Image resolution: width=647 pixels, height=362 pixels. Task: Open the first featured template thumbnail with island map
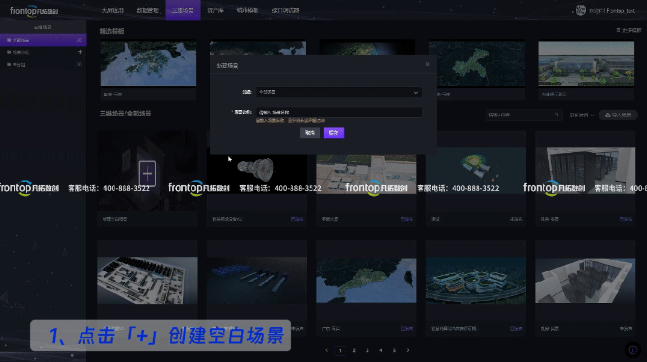[148, 63]
